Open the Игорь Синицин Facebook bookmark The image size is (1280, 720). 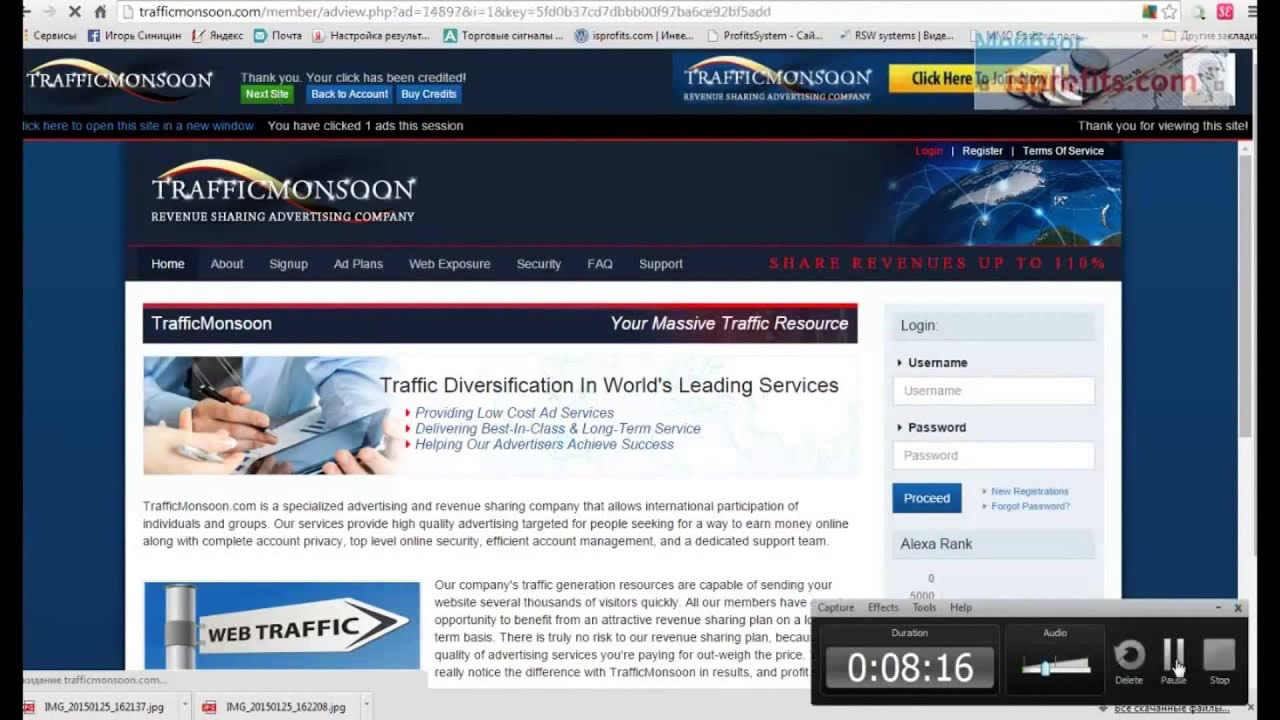click(135, 35)
